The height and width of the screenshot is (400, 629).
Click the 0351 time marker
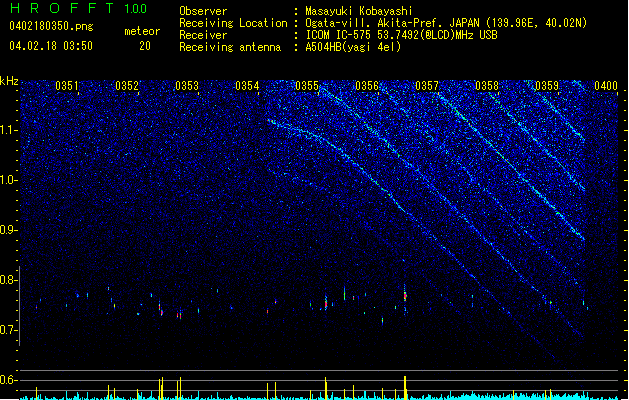[x=67, y=86]
